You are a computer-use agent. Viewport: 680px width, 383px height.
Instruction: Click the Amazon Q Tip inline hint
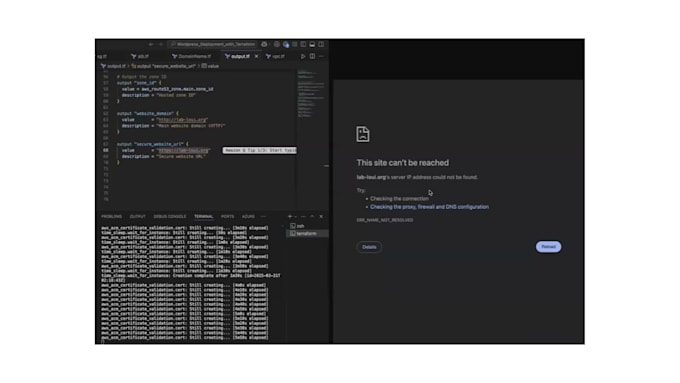(260, 151)
